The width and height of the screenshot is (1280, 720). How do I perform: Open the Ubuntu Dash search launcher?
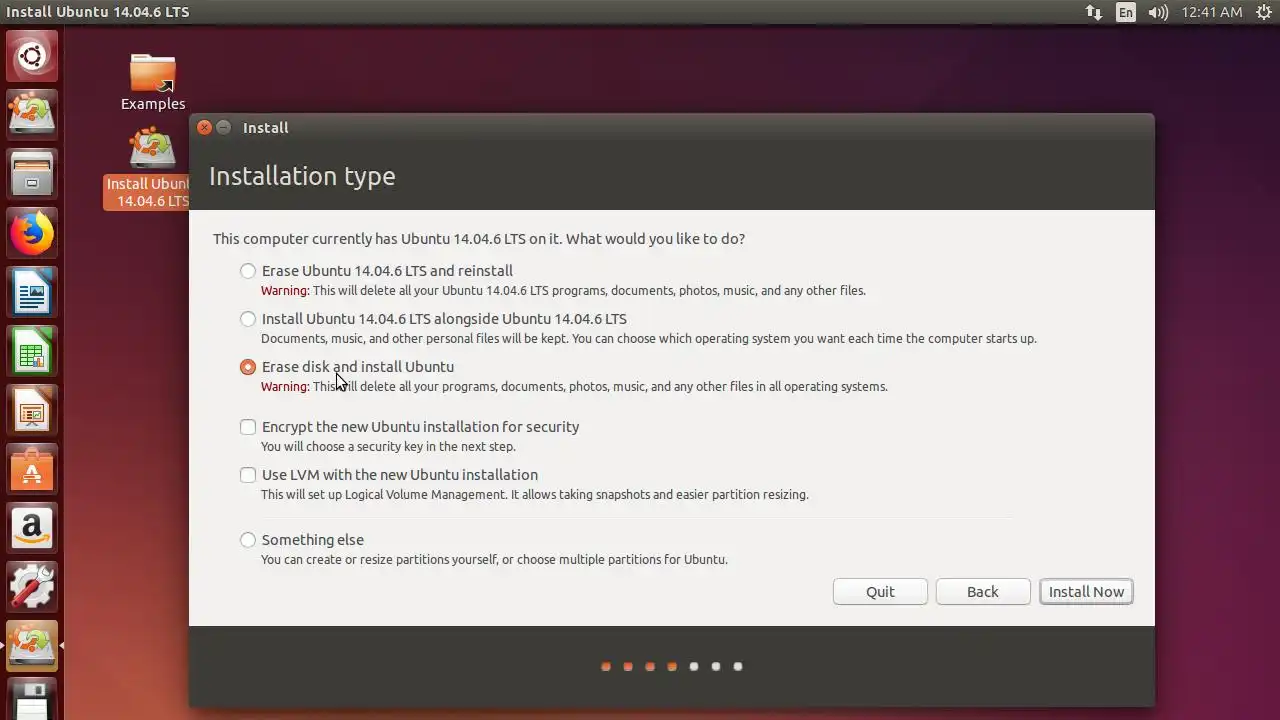pos(32,56)
